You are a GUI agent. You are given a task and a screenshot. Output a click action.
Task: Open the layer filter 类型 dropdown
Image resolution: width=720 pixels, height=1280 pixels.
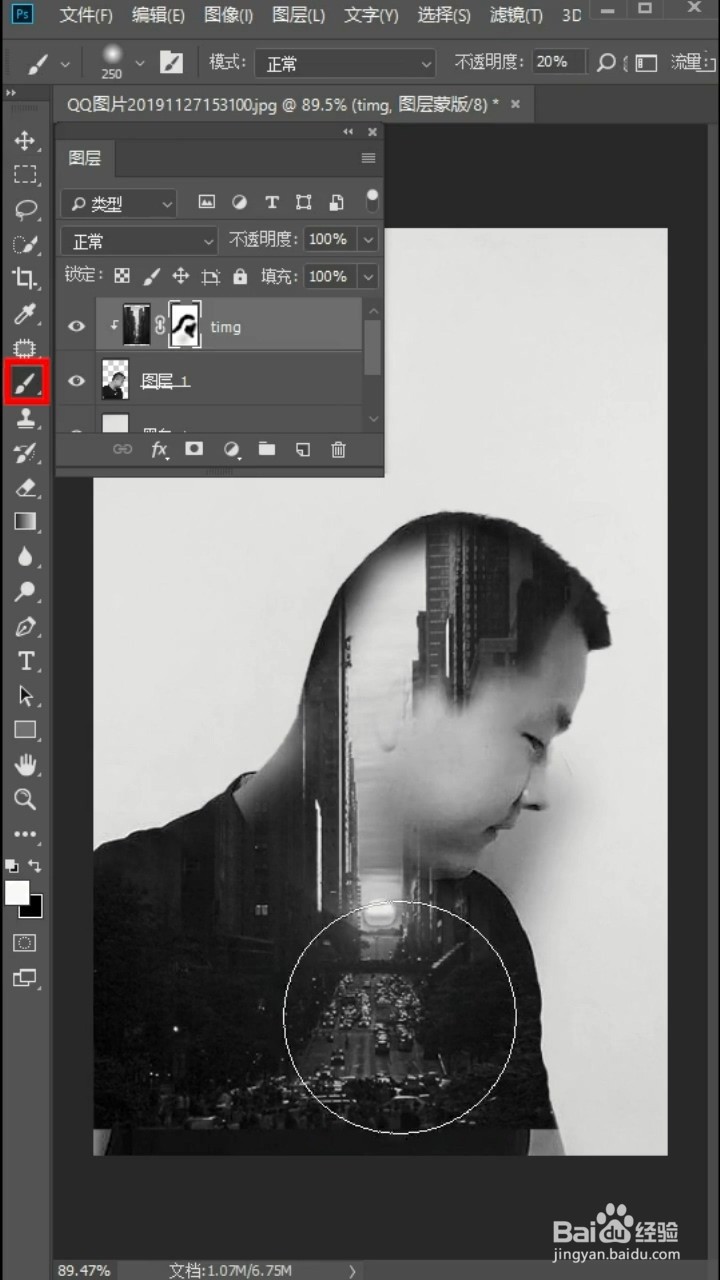[118, 203]
